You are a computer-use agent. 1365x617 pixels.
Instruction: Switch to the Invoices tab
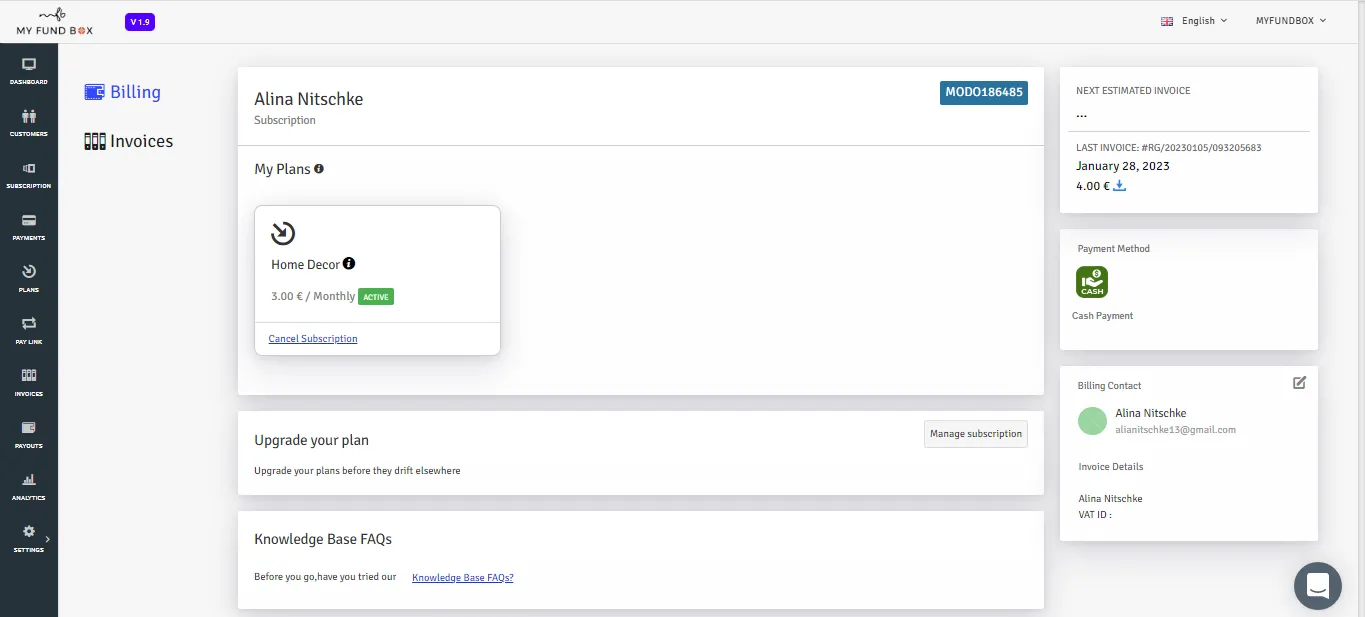(129, 141)
